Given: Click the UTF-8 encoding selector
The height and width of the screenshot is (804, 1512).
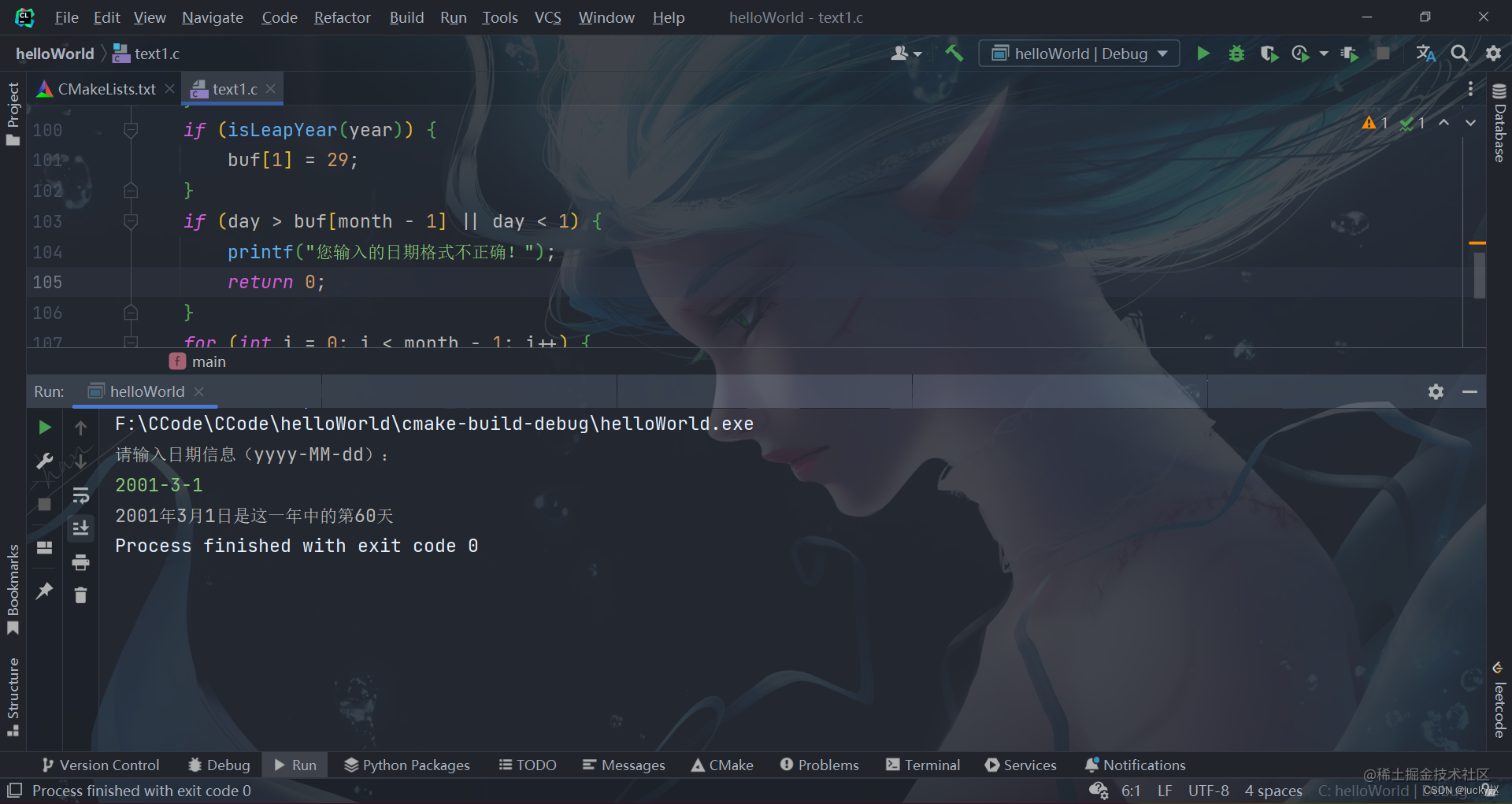Looking at the screenshot, I should click(x=1208, y=791).
